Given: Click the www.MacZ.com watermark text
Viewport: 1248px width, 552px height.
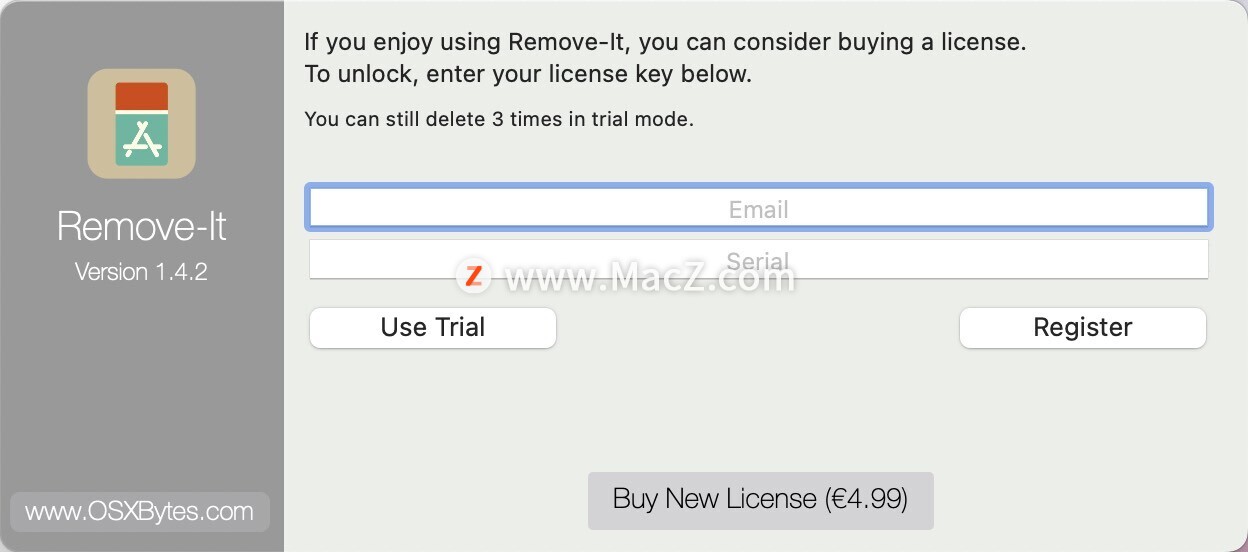Looking at the screenshot, I should (x=650, y=276).
